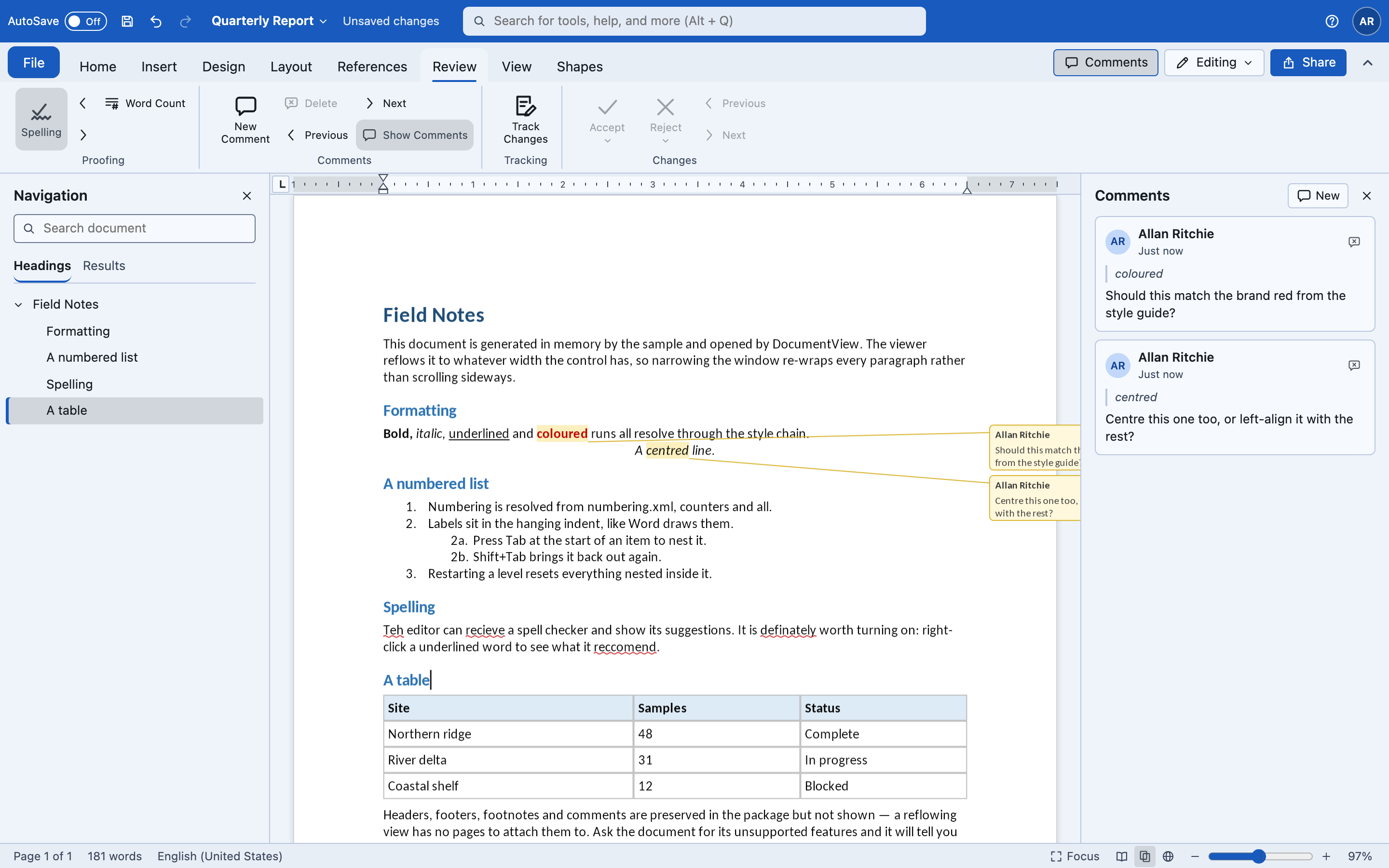Open the Design tab
This screenshot has width=1389, height=868.
tap(223, 67)
